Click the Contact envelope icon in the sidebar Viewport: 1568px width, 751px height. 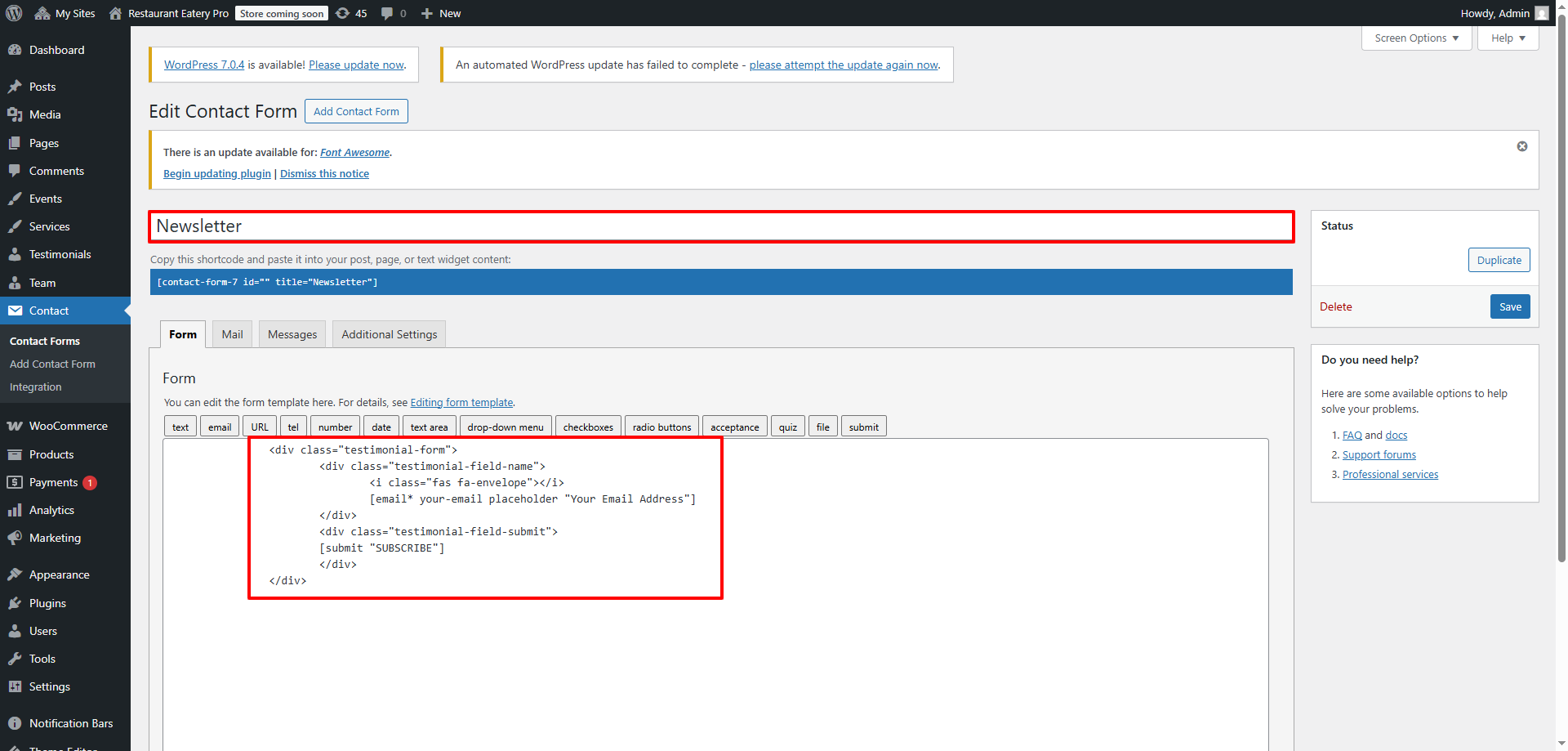(x=15, y=311)
